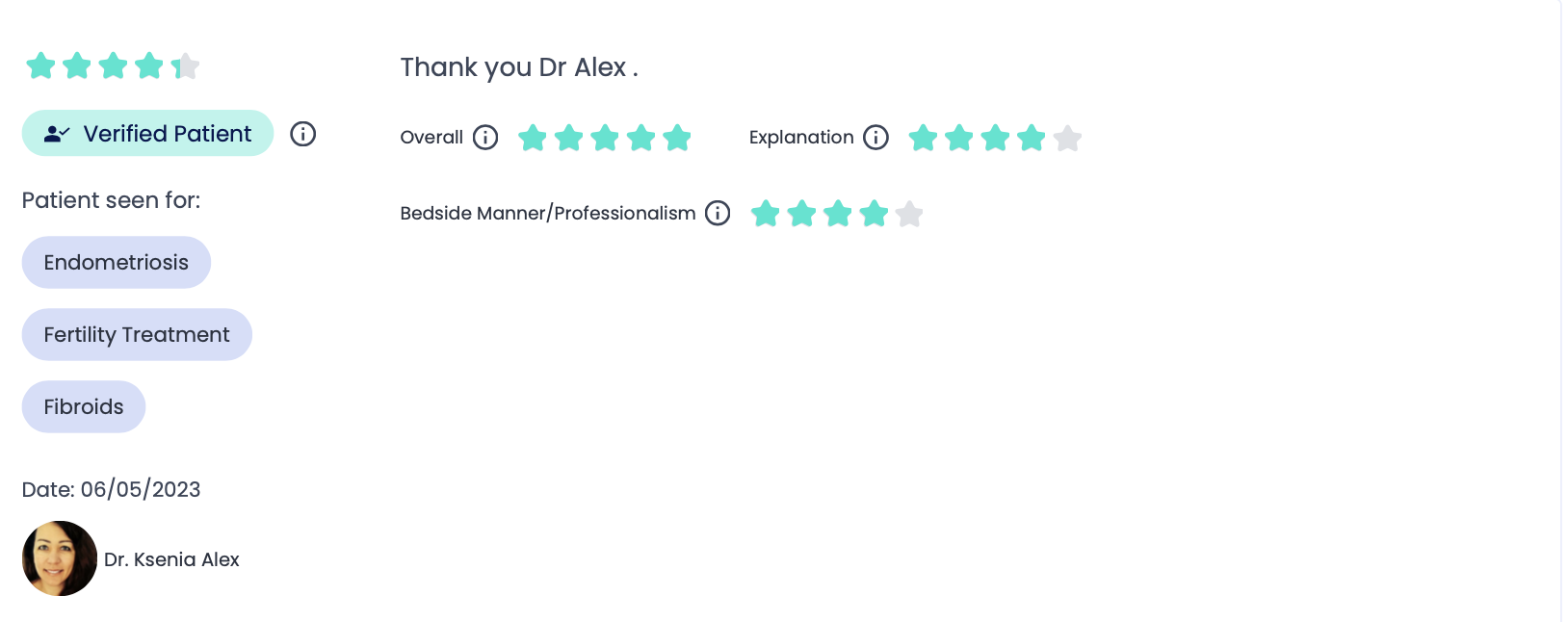The width and height of the screenshot is (1568, 622).
Task: Click the verified user icon in badge
Action: [x=57, y=134]
